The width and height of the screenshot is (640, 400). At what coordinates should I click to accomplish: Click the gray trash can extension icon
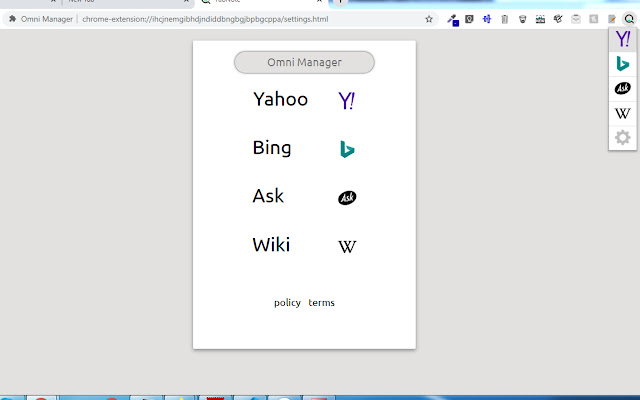tap(505, 19)
